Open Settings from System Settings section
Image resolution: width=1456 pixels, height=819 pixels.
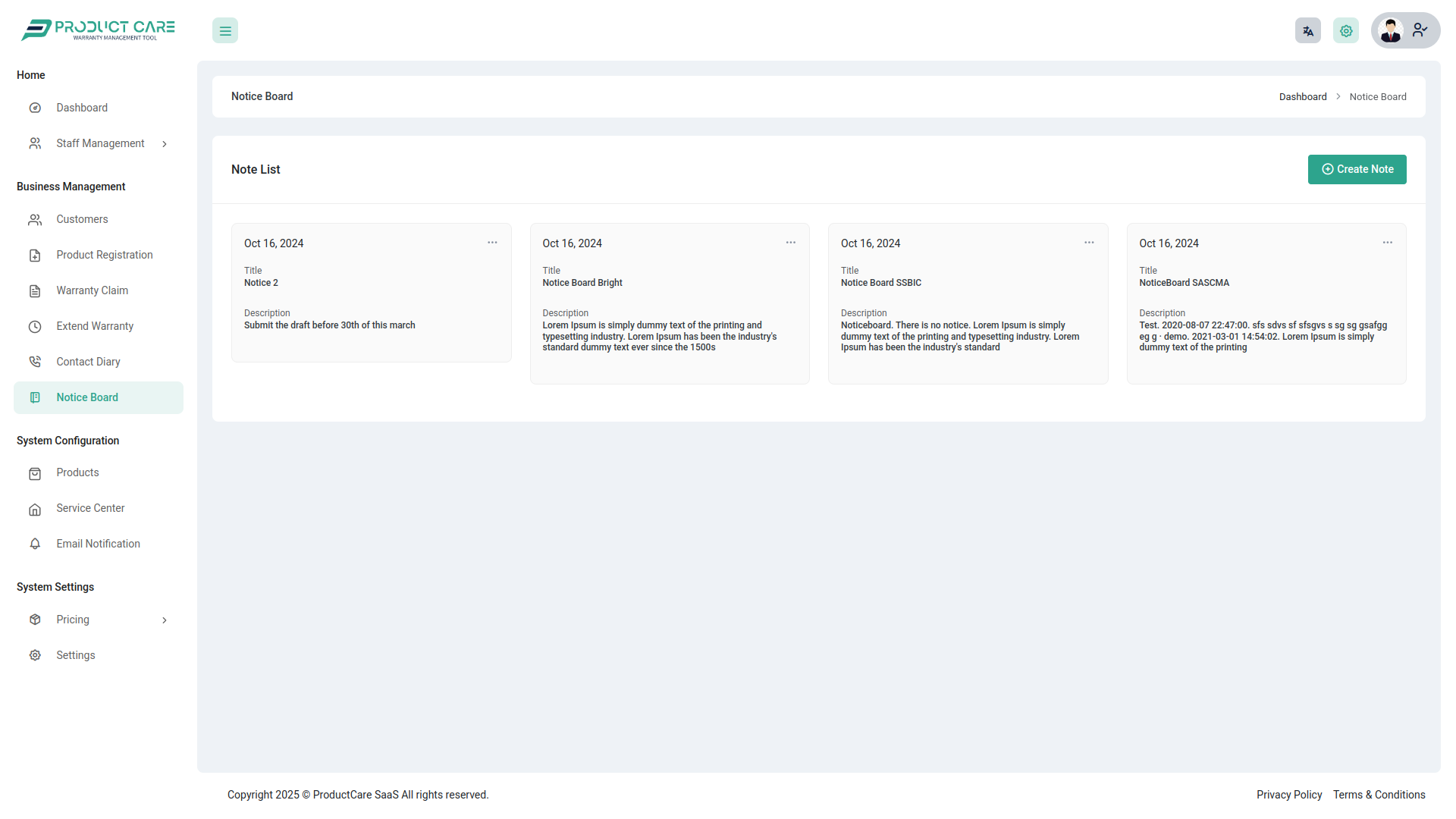click(x=75, y=655)
